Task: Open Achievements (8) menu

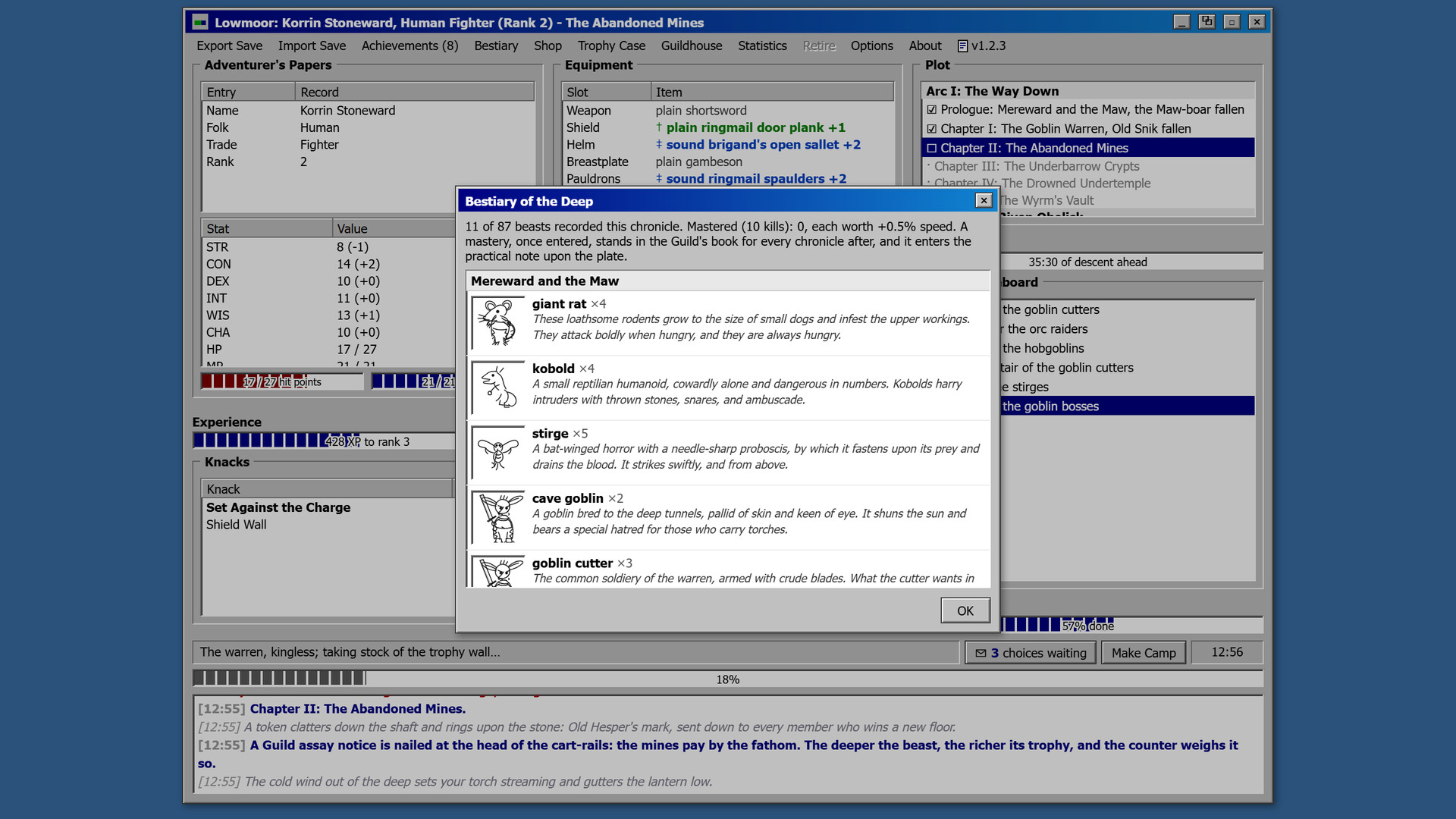Action: [409, 45]
